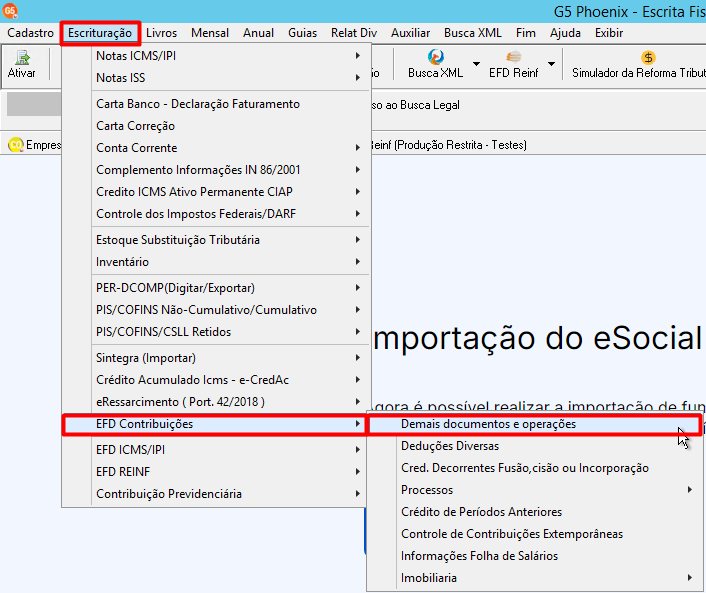Open the Cadastro menu
706x593 pixels.
click(30, 33)
